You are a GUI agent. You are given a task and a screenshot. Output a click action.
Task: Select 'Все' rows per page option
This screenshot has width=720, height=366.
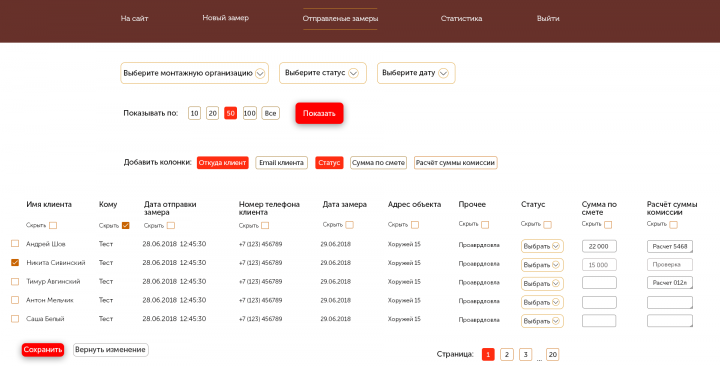click(270, 113)
